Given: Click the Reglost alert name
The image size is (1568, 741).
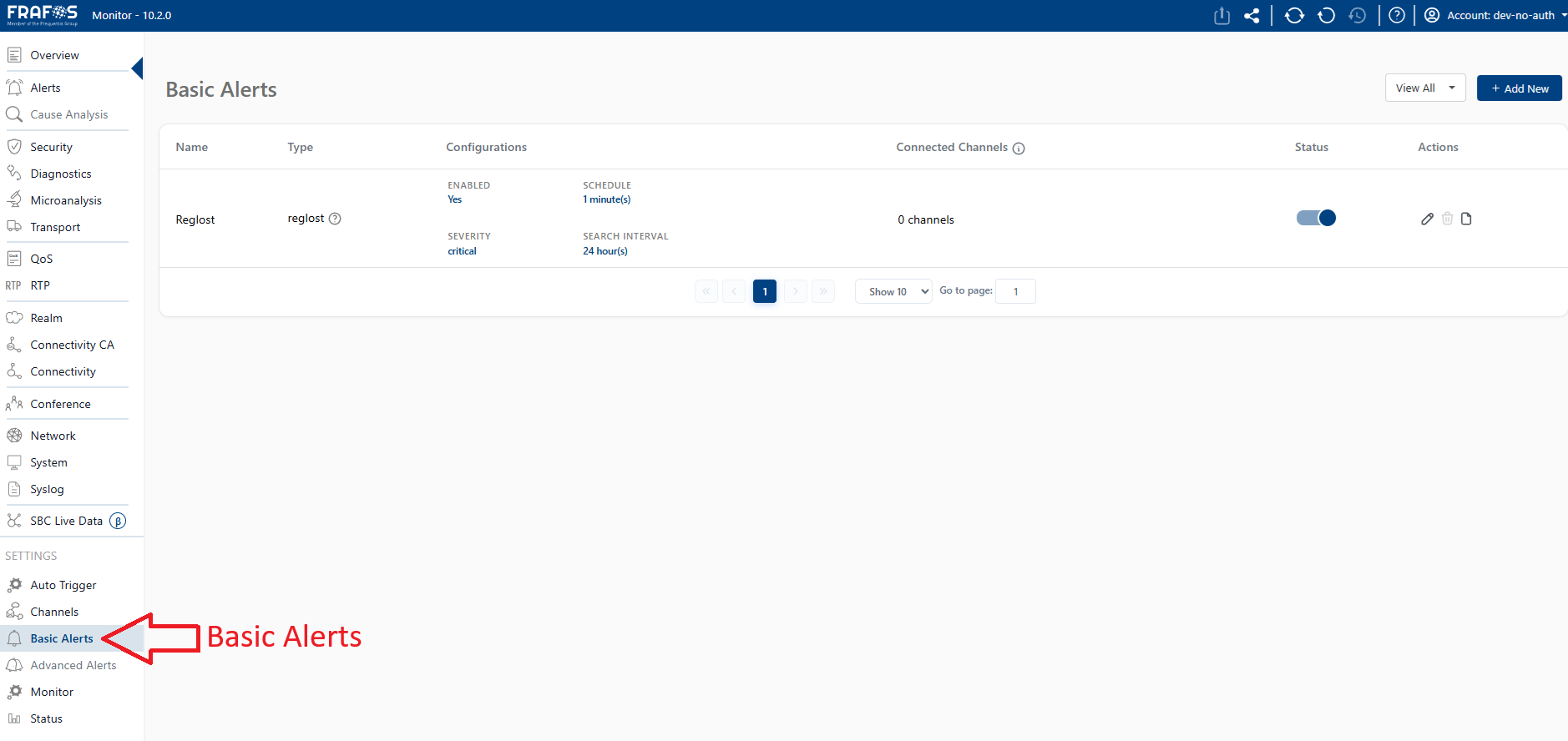Looking at the screenshot, I should [x=195, y=219].
